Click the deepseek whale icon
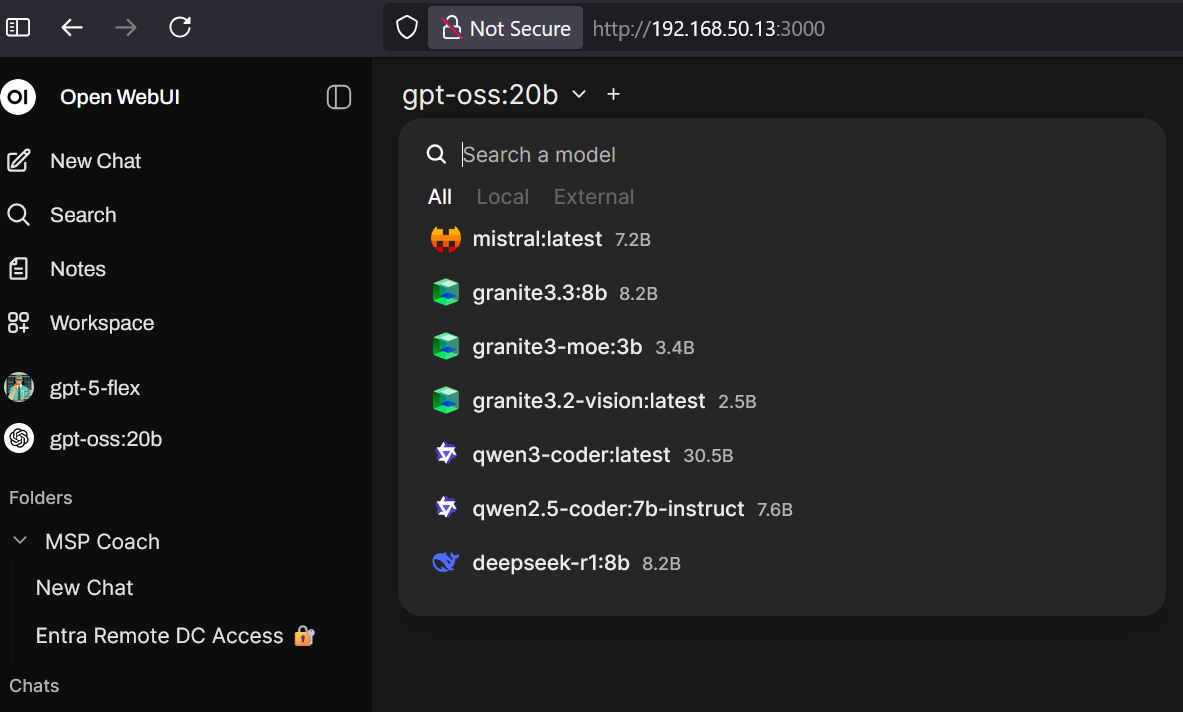The image size is (1183, 712). pyautogui.click(x=446, y=562)
